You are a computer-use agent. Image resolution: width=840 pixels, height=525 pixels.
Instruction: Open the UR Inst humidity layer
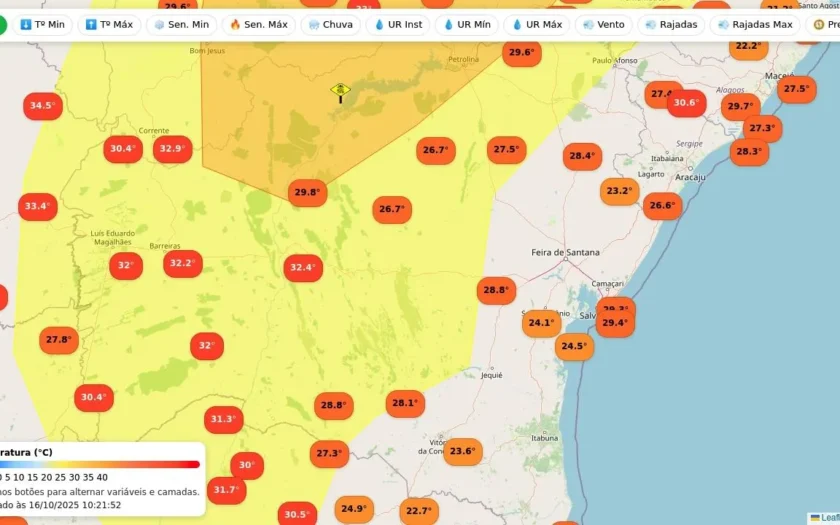[398, 25]
